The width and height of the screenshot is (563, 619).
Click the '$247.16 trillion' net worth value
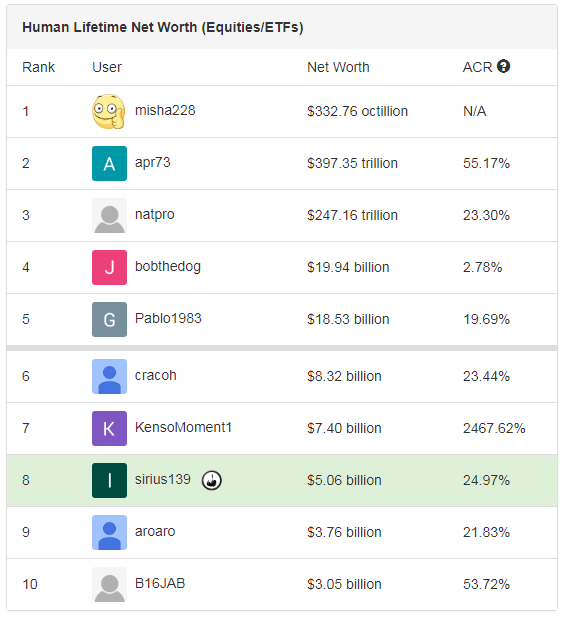click(x=352, y=216)
